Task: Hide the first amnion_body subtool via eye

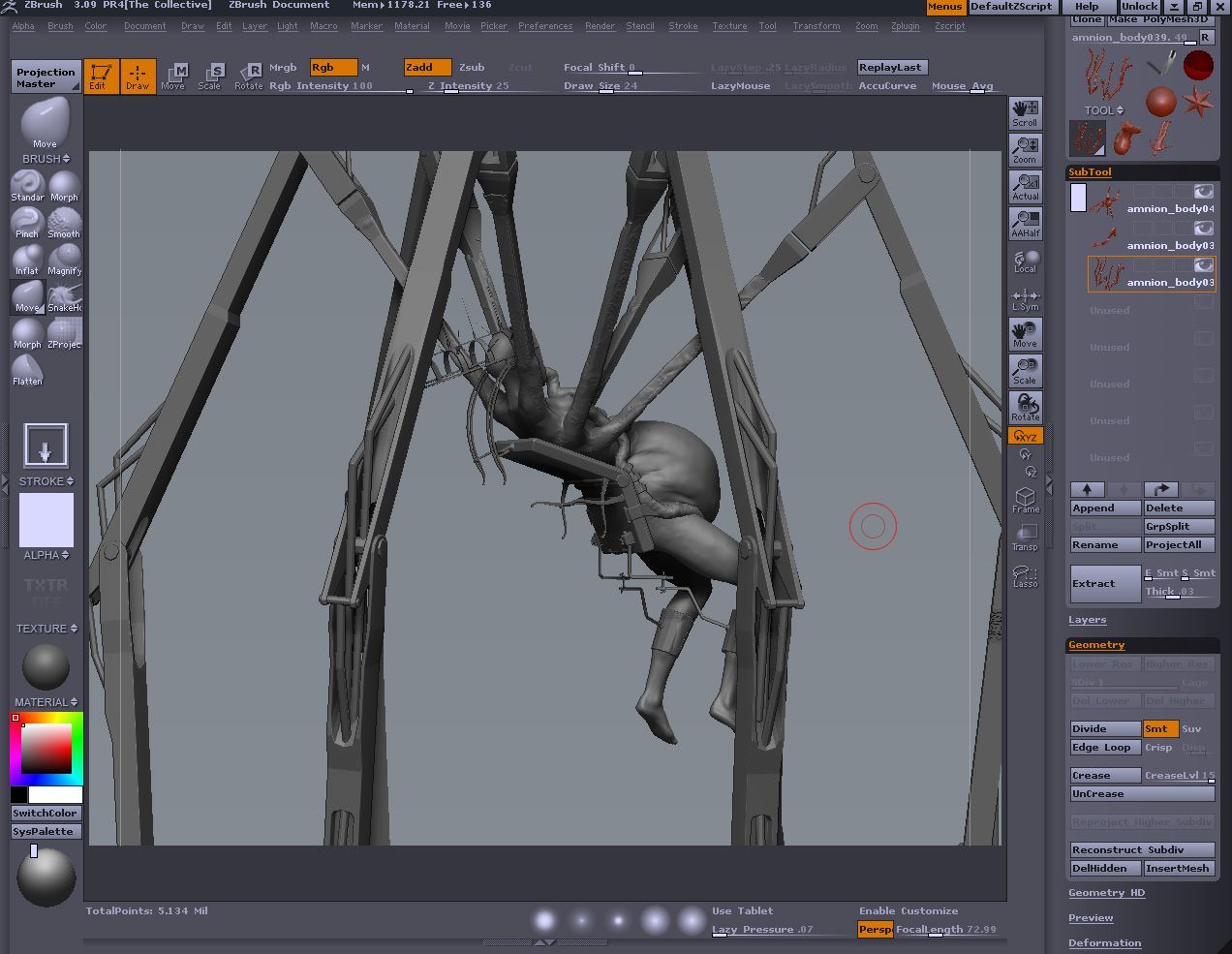Action: pyautogui.click(x=1203, y=192)
